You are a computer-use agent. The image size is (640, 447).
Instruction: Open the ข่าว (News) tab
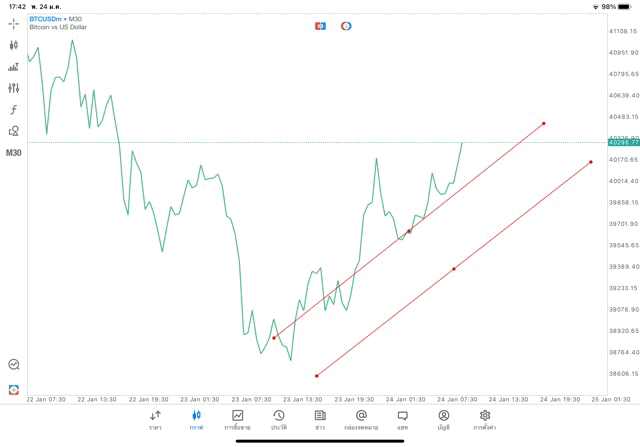click(x=320, y=419)
